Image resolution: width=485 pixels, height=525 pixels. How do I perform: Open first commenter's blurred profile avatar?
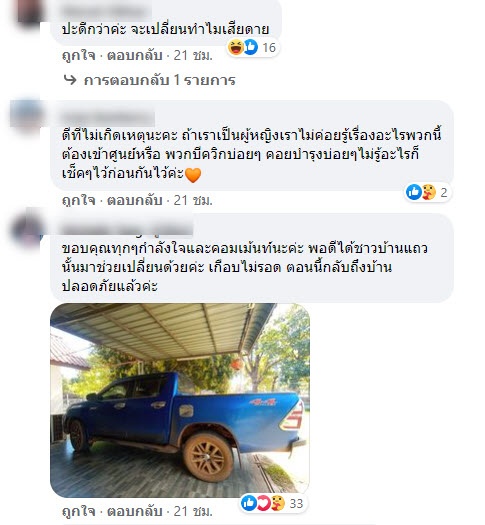point(30,12)
